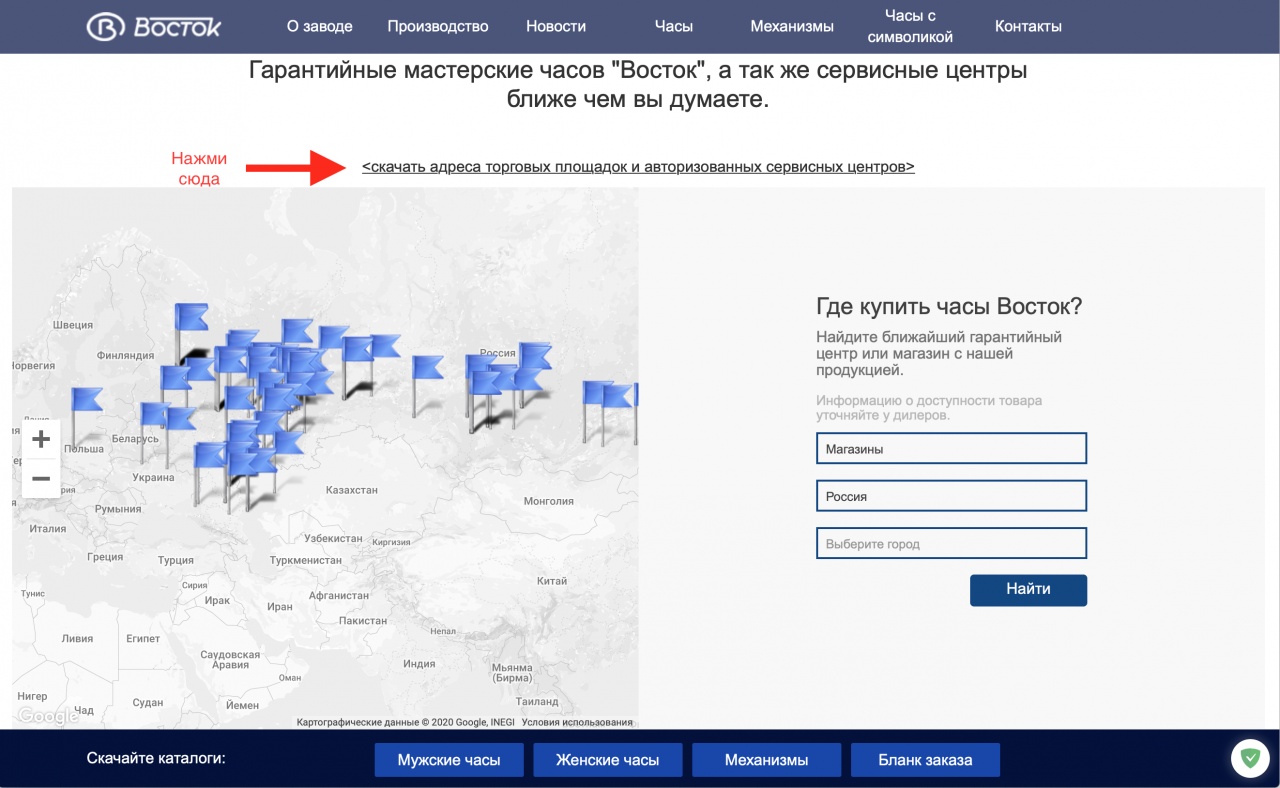Viewport: 1280px width, 788px height.
Task: Click the flag marker directly above Финляндия
Action: (x=190, y=316)
